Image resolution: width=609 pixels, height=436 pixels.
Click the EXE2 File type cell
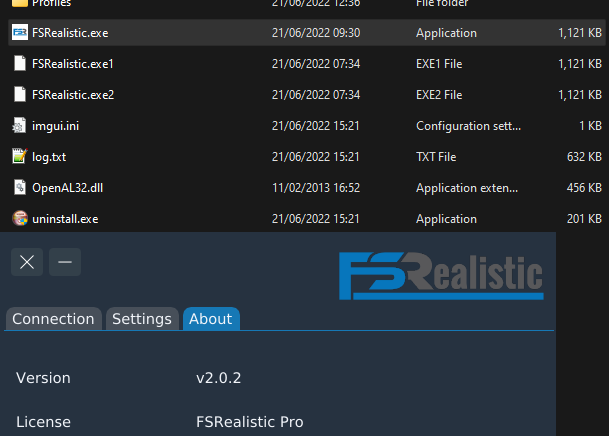(x=439, y=95)
